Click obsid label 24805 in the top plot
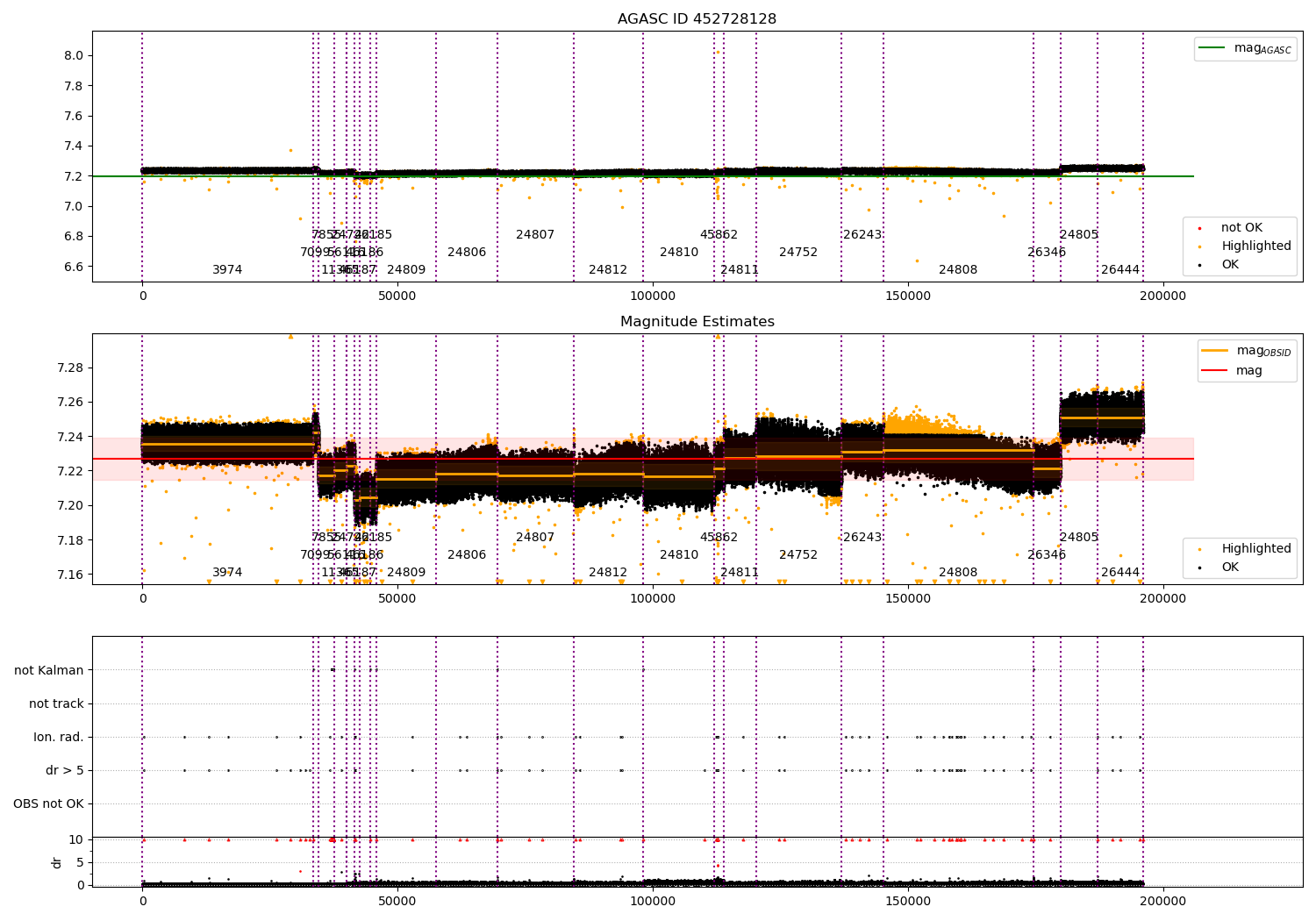This screenshot has width=1316, height=921. pos(1079,235)
